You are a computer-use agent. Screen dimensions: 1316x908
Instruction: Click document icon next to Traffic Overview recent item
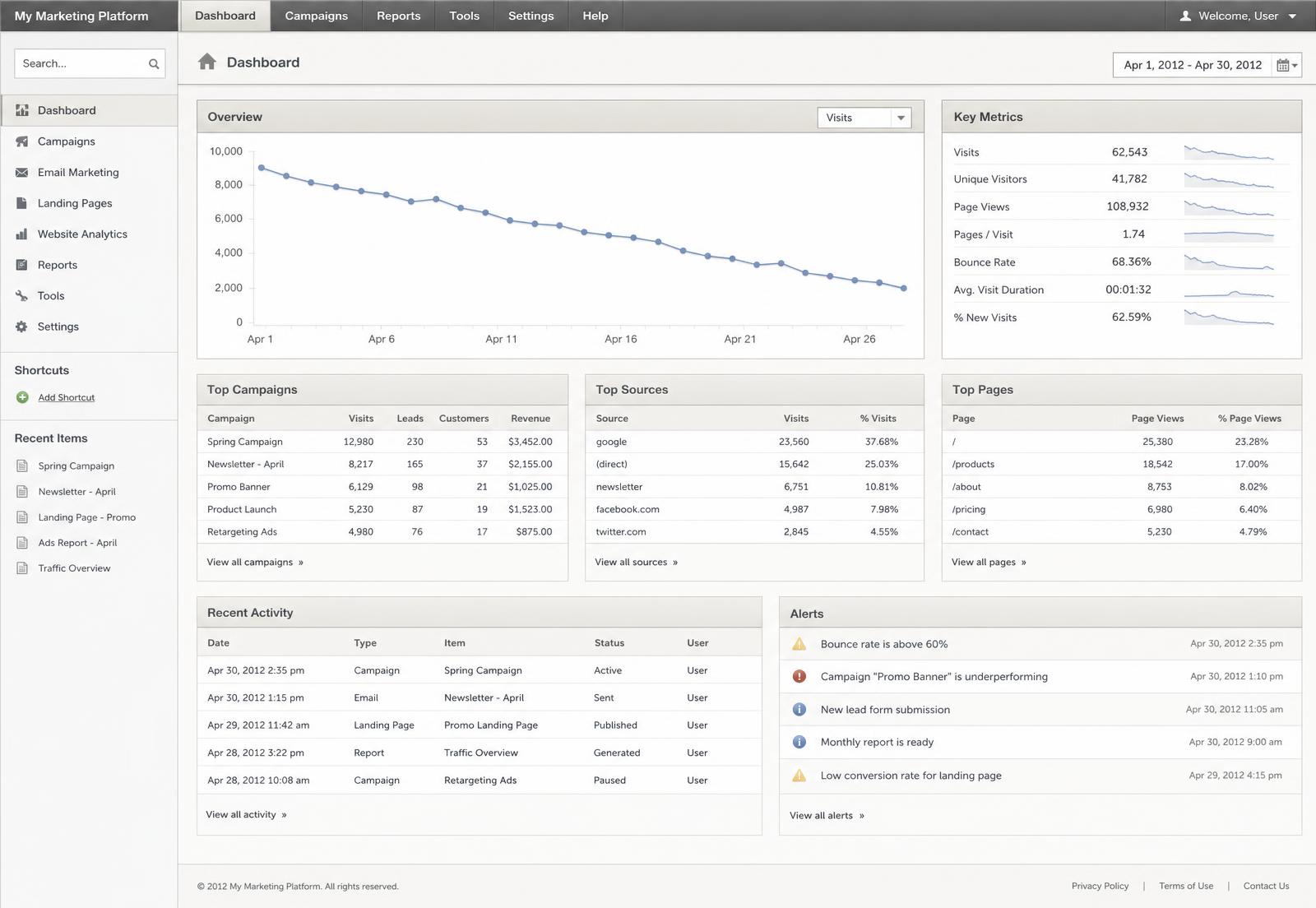pyautogui.click(x=22, y=568)
